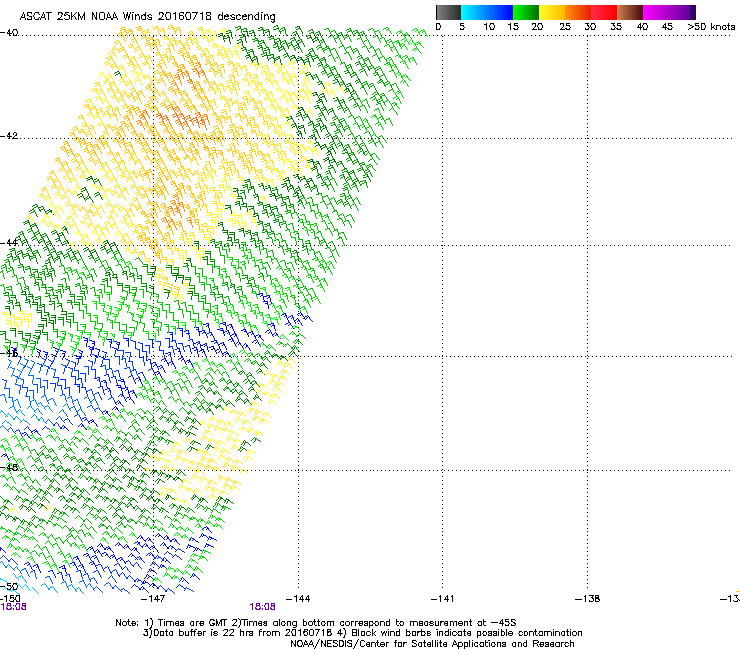Click the chart title "ASCAT 25KM NOAA Winds 20160718 descending"
Image resolution: width=740 pixels, height=650 pixels.
(x=147, y=17)
